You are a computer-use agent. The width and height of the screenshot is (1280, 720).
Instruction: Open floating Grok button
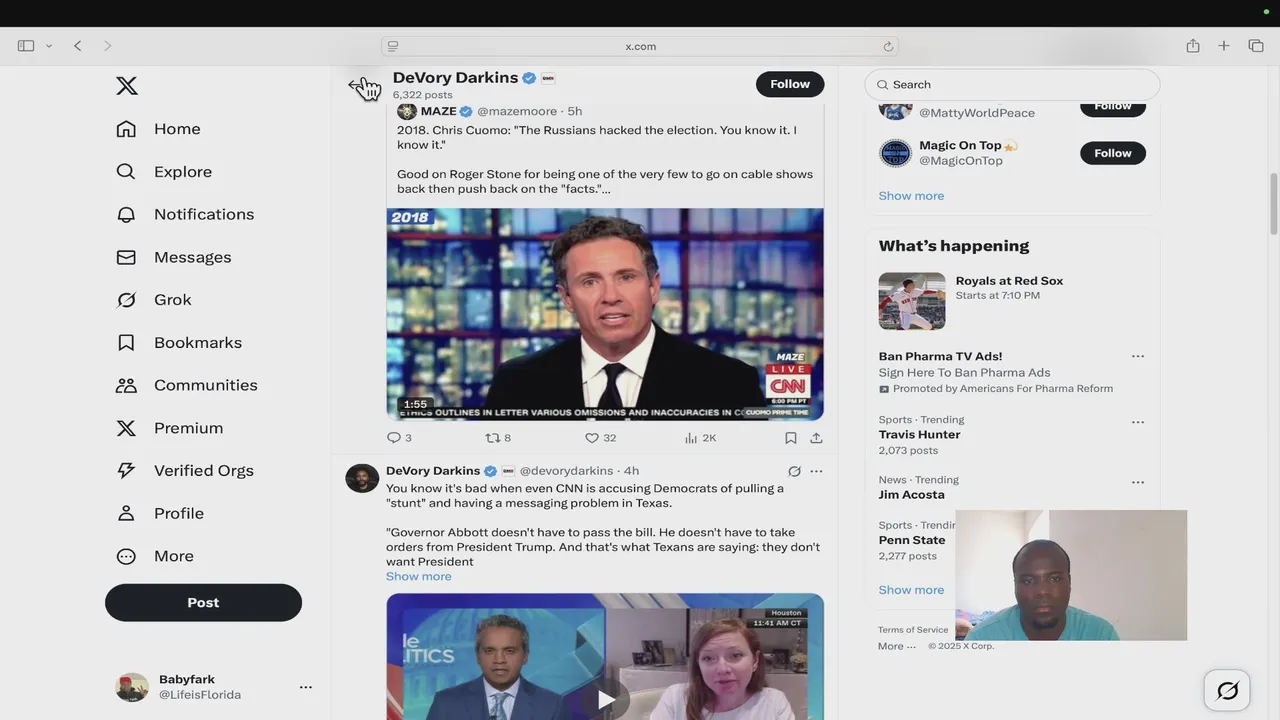[x=1227, y=691]
